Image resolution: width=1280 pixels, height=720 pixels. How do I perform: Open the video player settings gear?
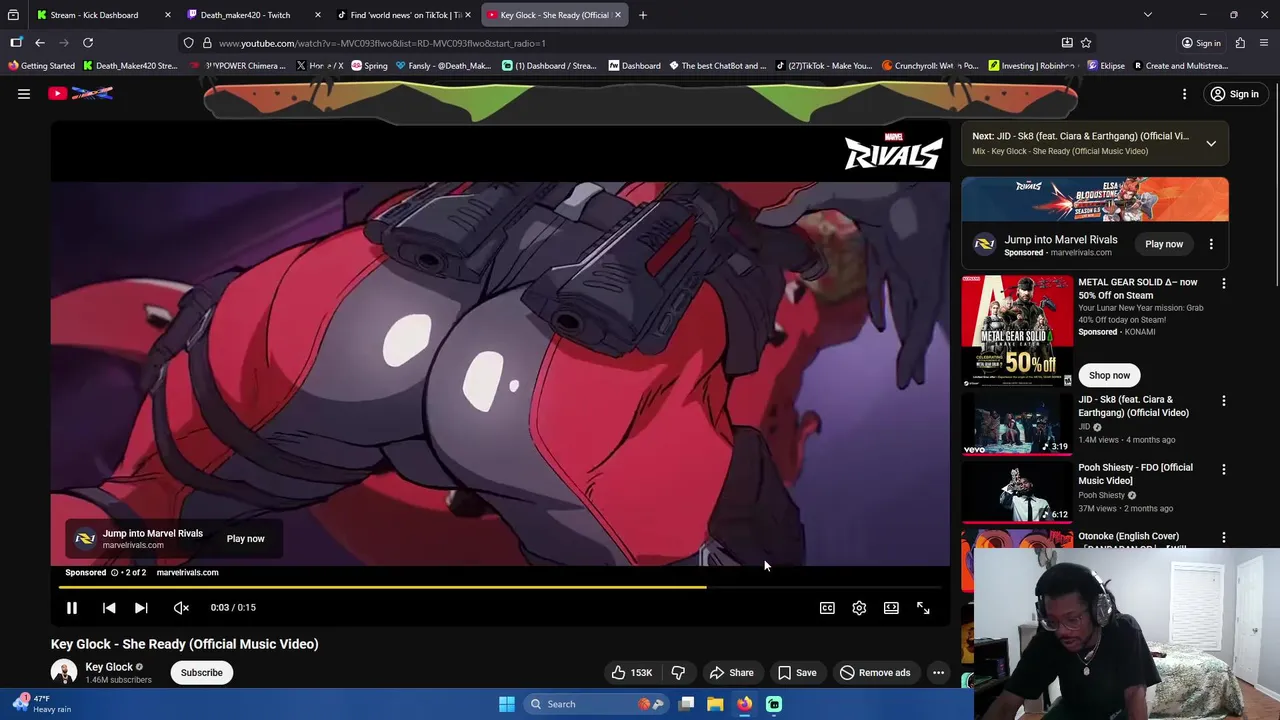pyautogui.click(x=859, y=607)
